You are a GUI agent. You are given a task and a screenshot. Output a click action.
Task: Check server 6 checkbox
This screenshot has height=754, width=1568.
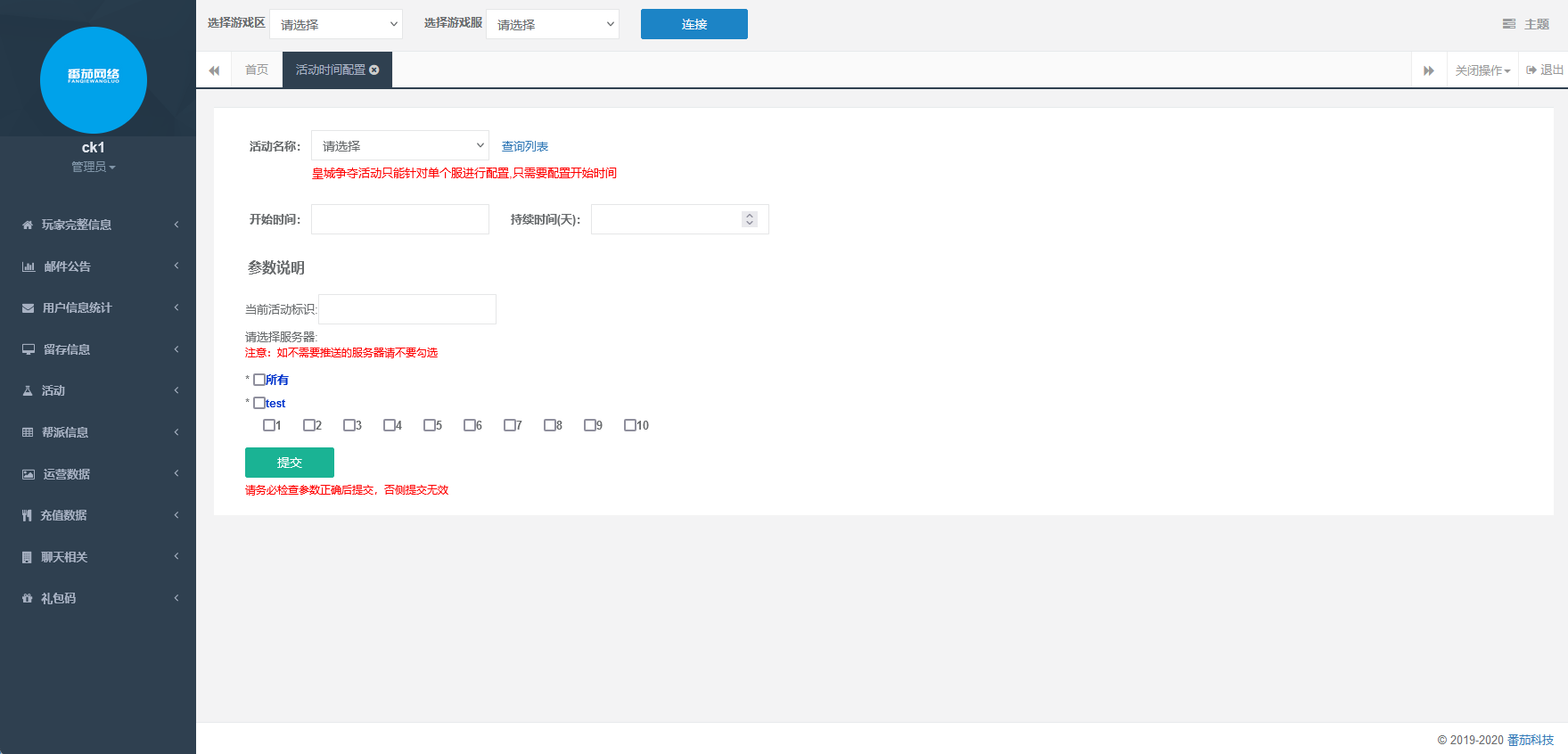[470, 425]
